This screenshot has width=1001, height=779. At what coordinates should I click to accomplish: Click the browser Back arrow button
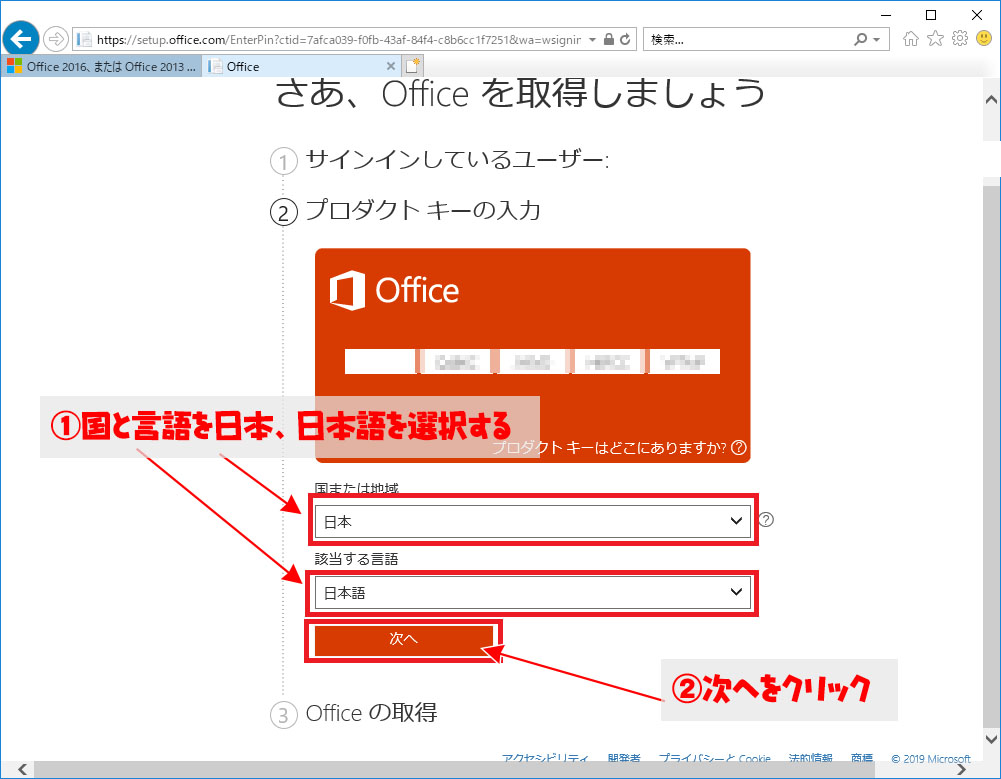(20, 39)
